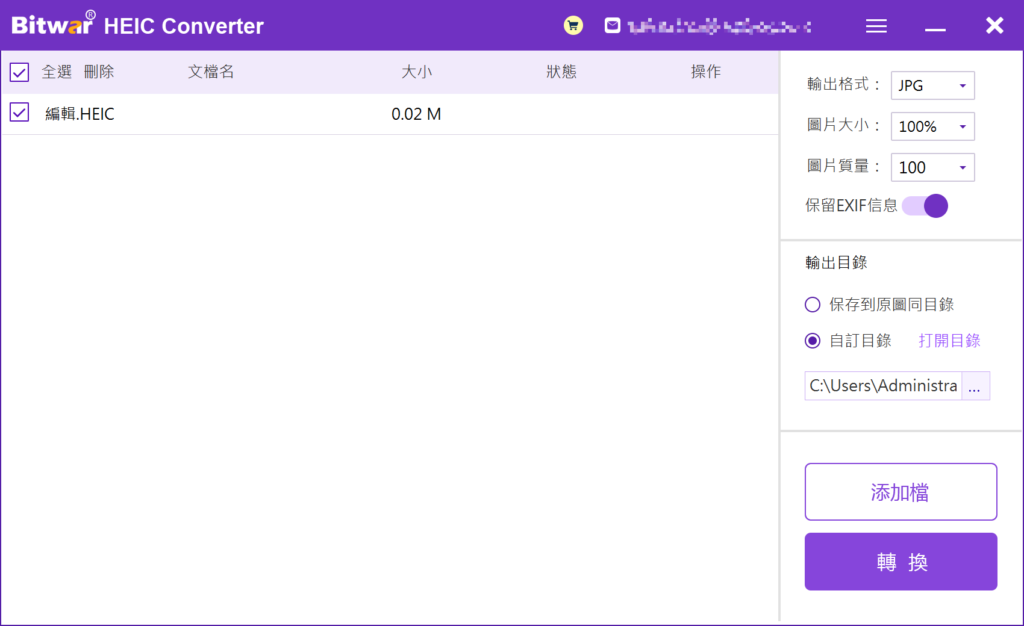Open the 輸出格式 JPG dropdown
The width and height of the screenshot is (1024, 626).
click(932, 86)
